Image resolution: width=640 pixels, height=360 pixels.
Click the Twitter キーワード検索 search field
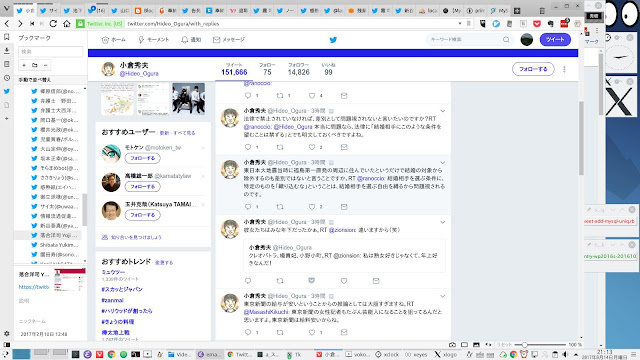pos(465,40)
